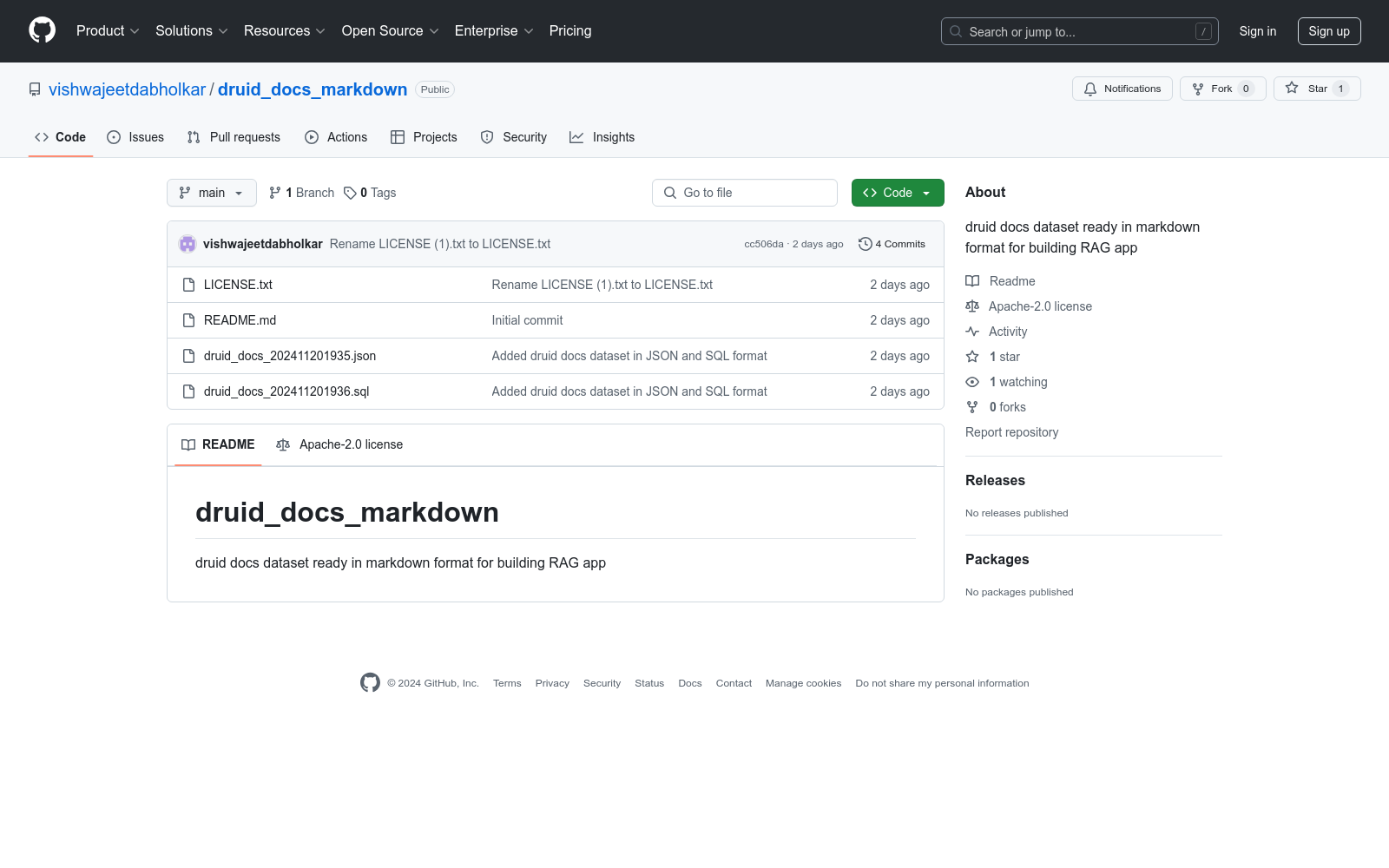1389x868 pixels.
Task: Click file icon beside druid_docs_202411201936.sql
Action: click(x=188, y=391)
